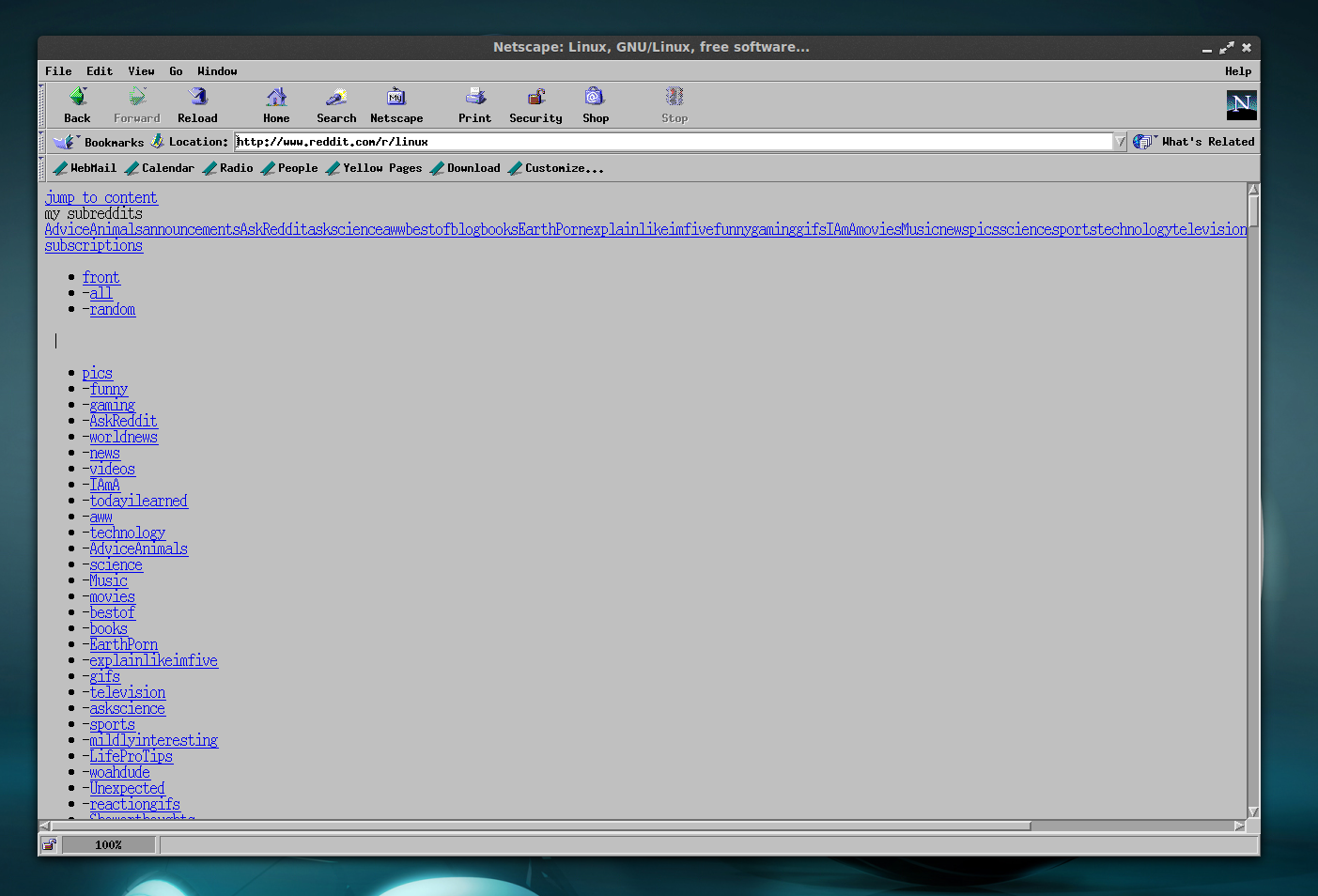Screen dimensions: 1318x896
Task: Go to the Home page
Action: (276, 105)
